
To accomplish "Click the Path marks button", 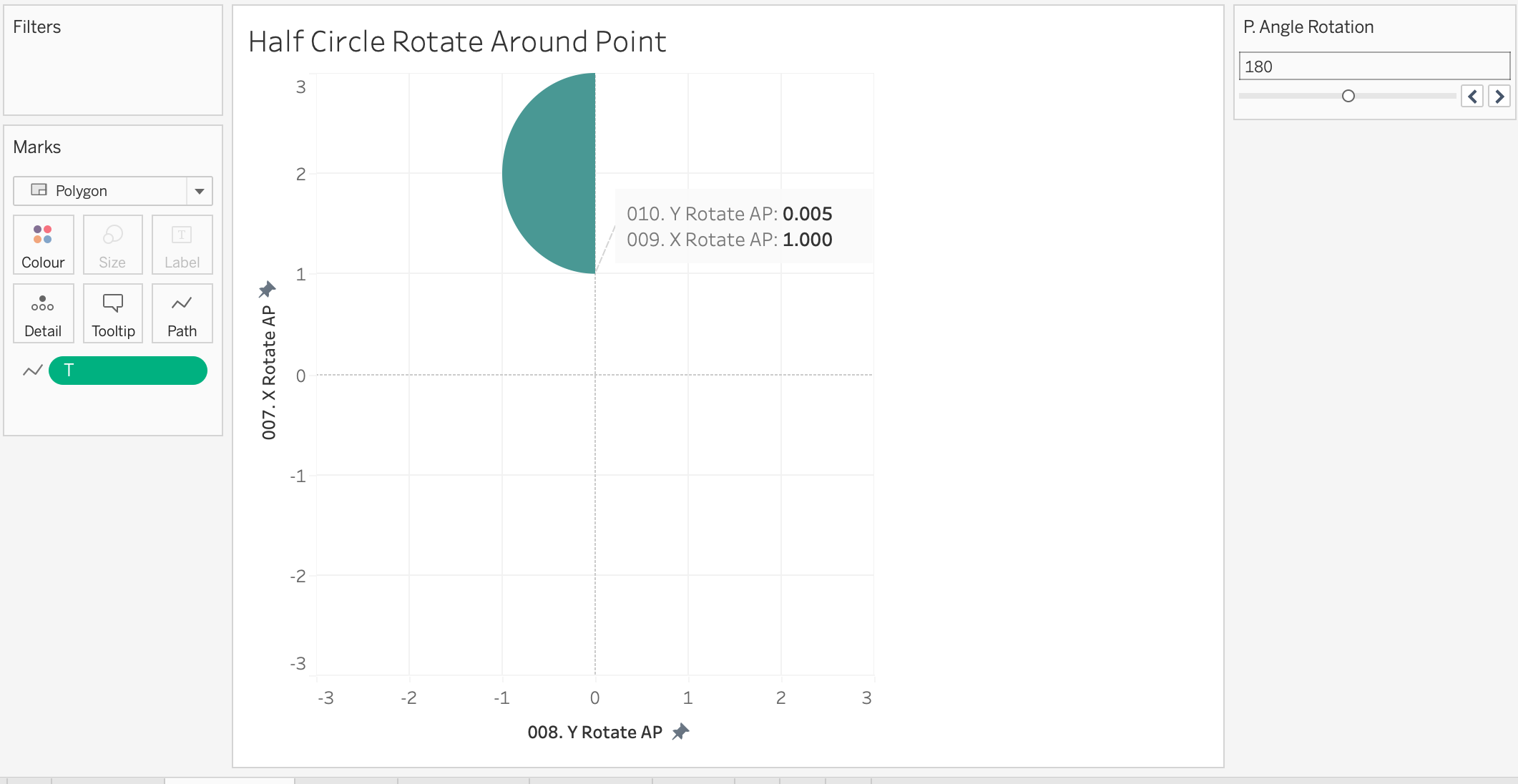I will click(182, 313).
